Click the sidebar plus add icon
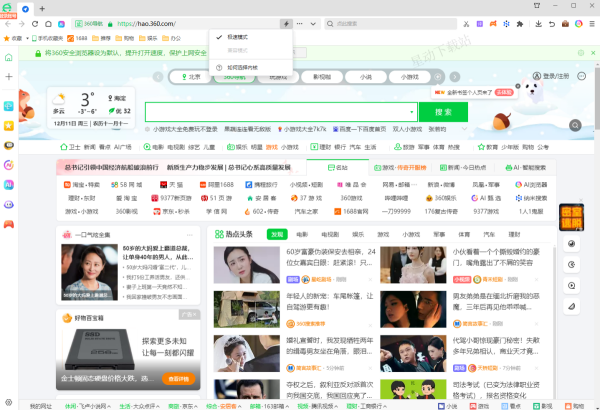 click(9, 77)
